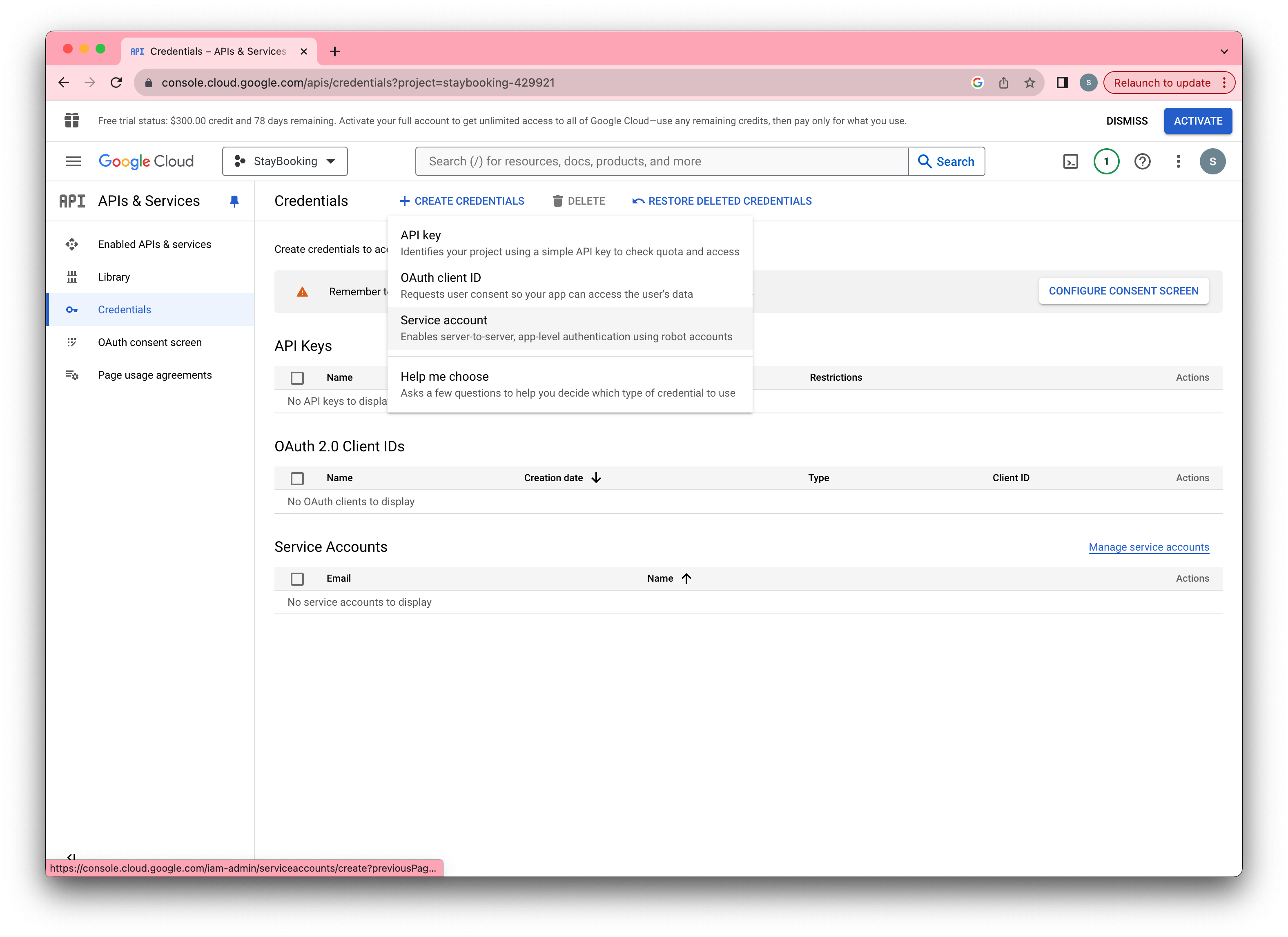Reload the page with the refresh icon
Image resolution: width=1288 pixels, height=937 pixels.
(x=116, y=83)
